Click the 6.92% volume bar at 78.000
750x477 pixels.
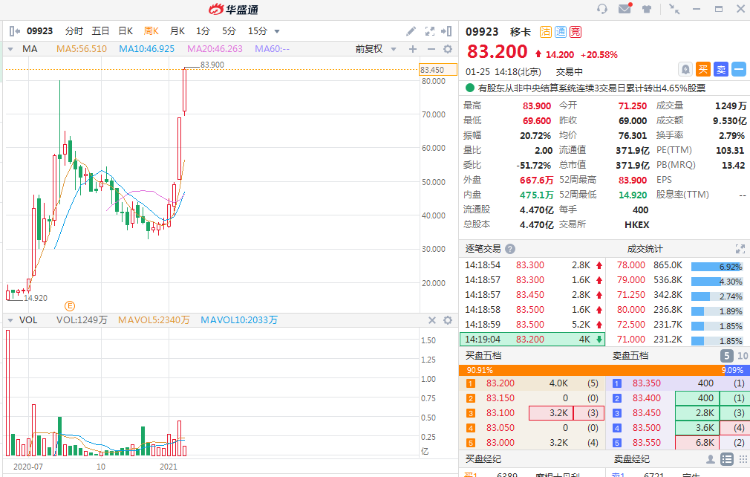coord(717,266)
